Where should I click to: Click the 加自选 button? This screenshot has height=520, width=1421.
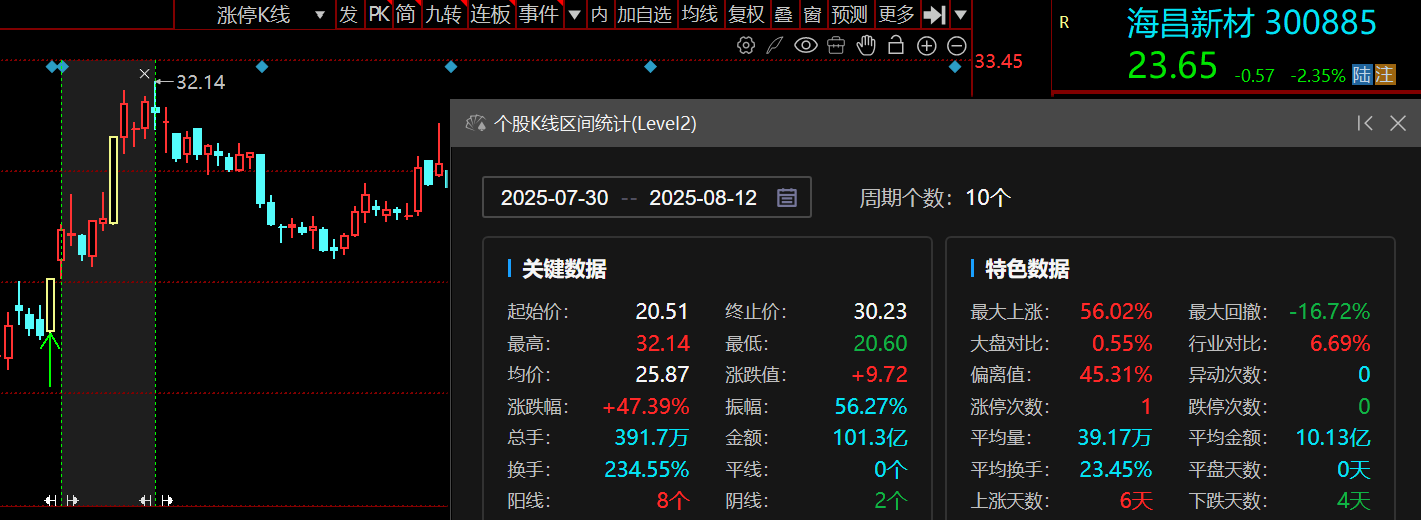click(644, 14)
